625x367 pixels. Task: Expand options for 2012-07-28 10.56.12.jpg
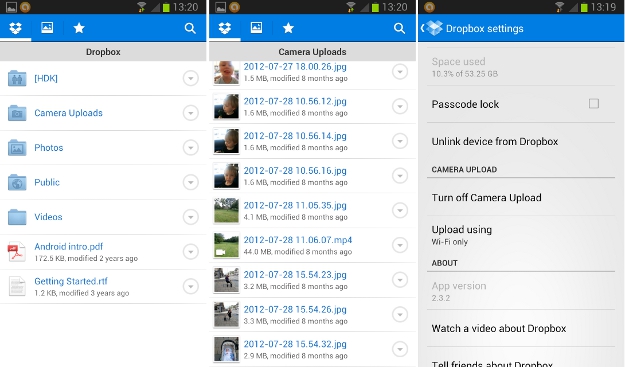coord(400,106)
